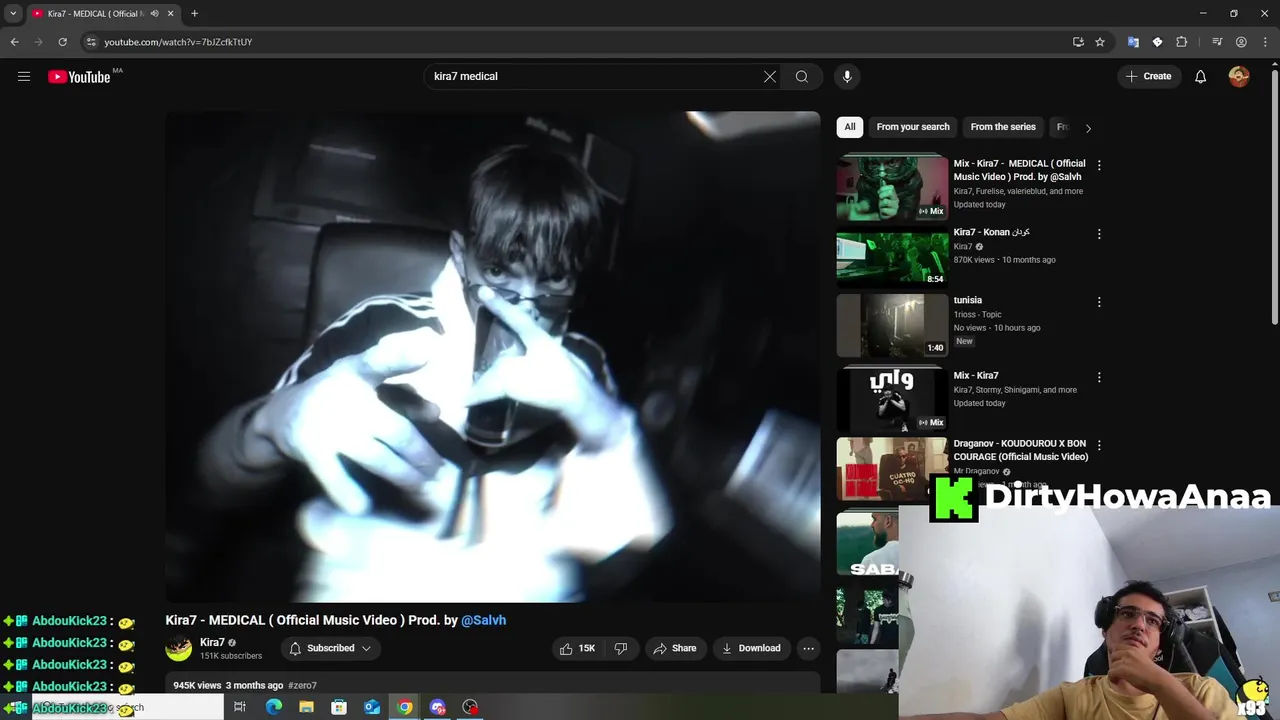The height and width of the screenshot is (720, 1280).
Task: Open the @Salvh link in the title
Action: click(x=483, y=620)
